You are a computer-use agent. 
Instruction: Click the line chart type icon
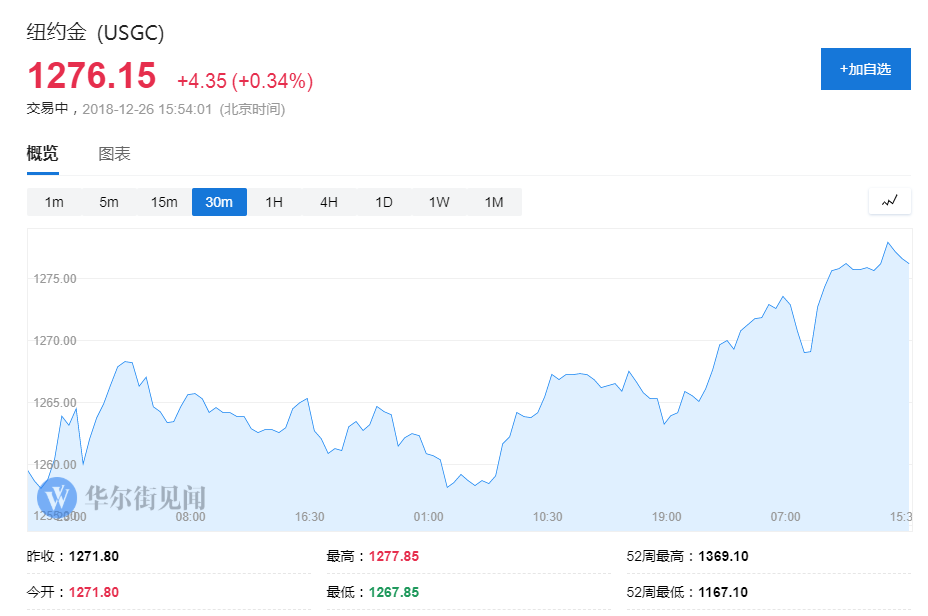coord(889,201)
